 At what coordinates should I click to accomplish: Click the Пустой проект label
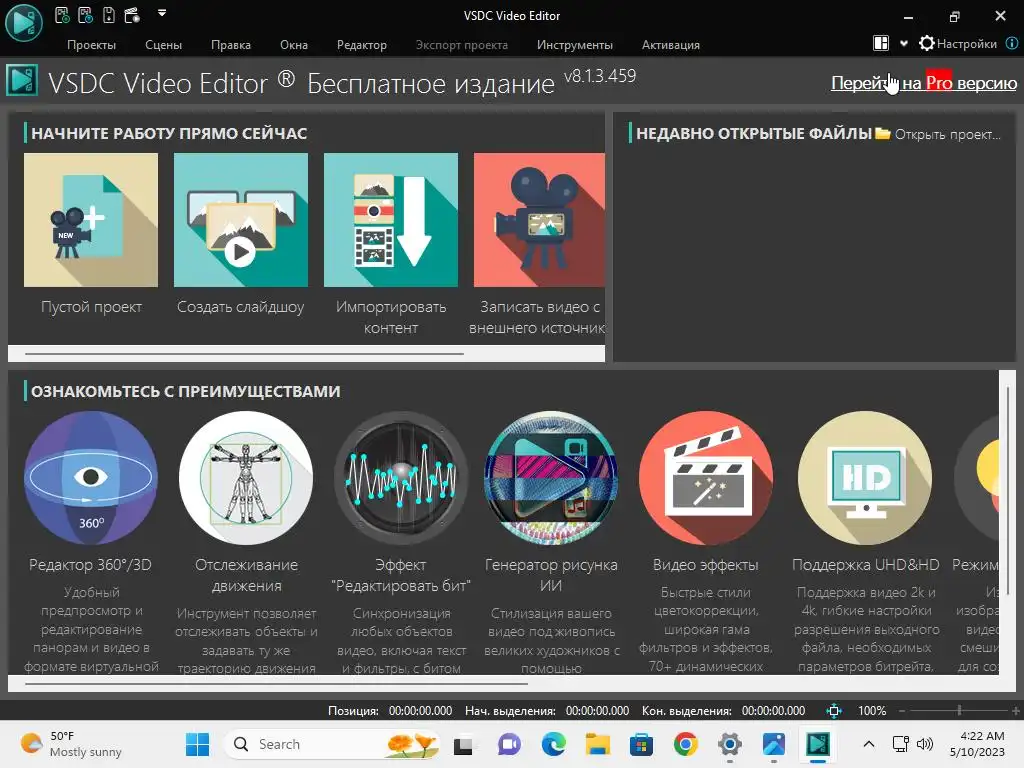tap(91, 307)
